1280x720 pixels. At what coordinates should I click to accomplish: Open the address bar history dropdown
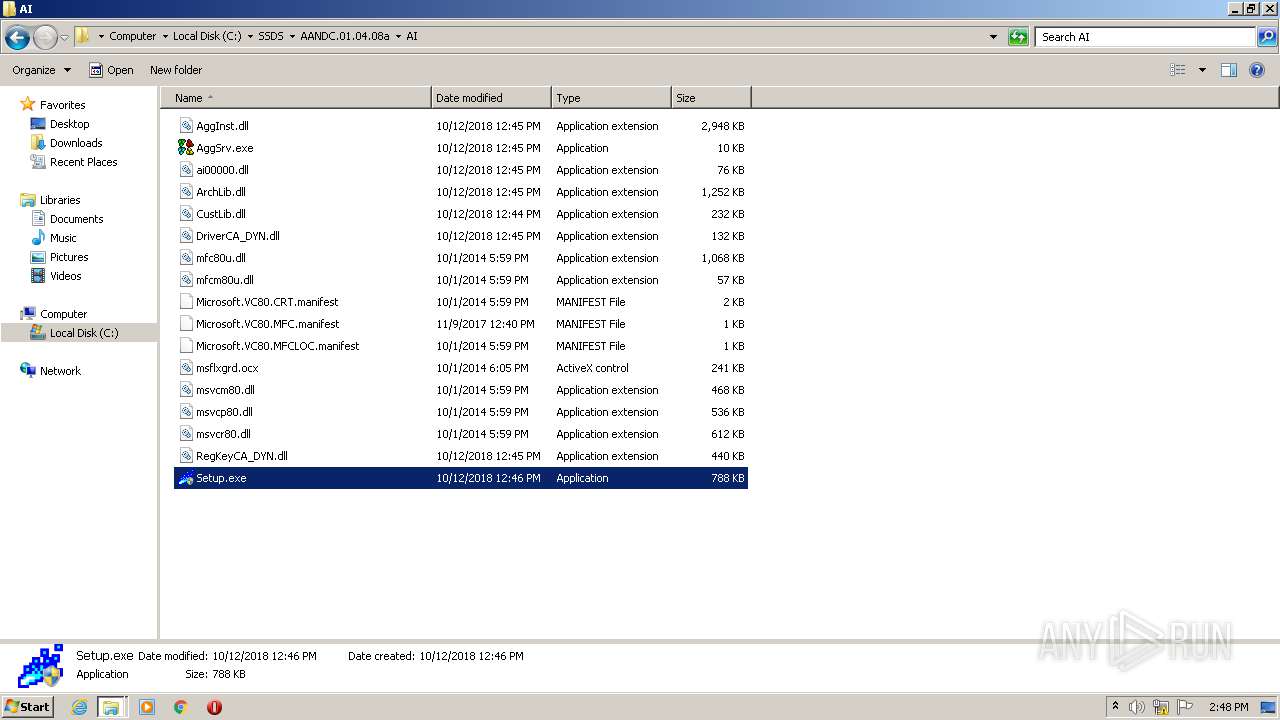pyautogui.click(x=993, y=37)
